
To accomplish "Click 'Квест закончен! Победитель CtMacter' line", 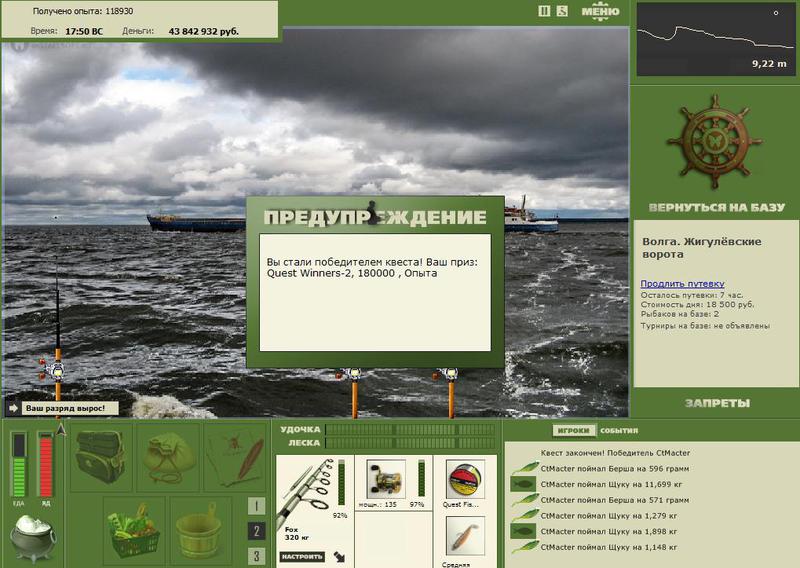I will tap(615, 453).
